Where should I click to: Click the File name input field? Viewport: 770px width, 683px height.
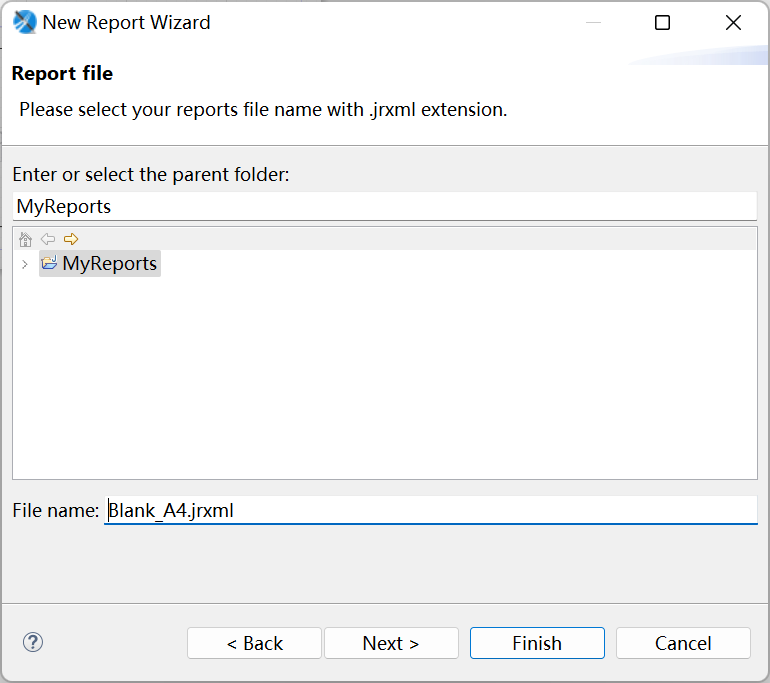click(430, 510)
